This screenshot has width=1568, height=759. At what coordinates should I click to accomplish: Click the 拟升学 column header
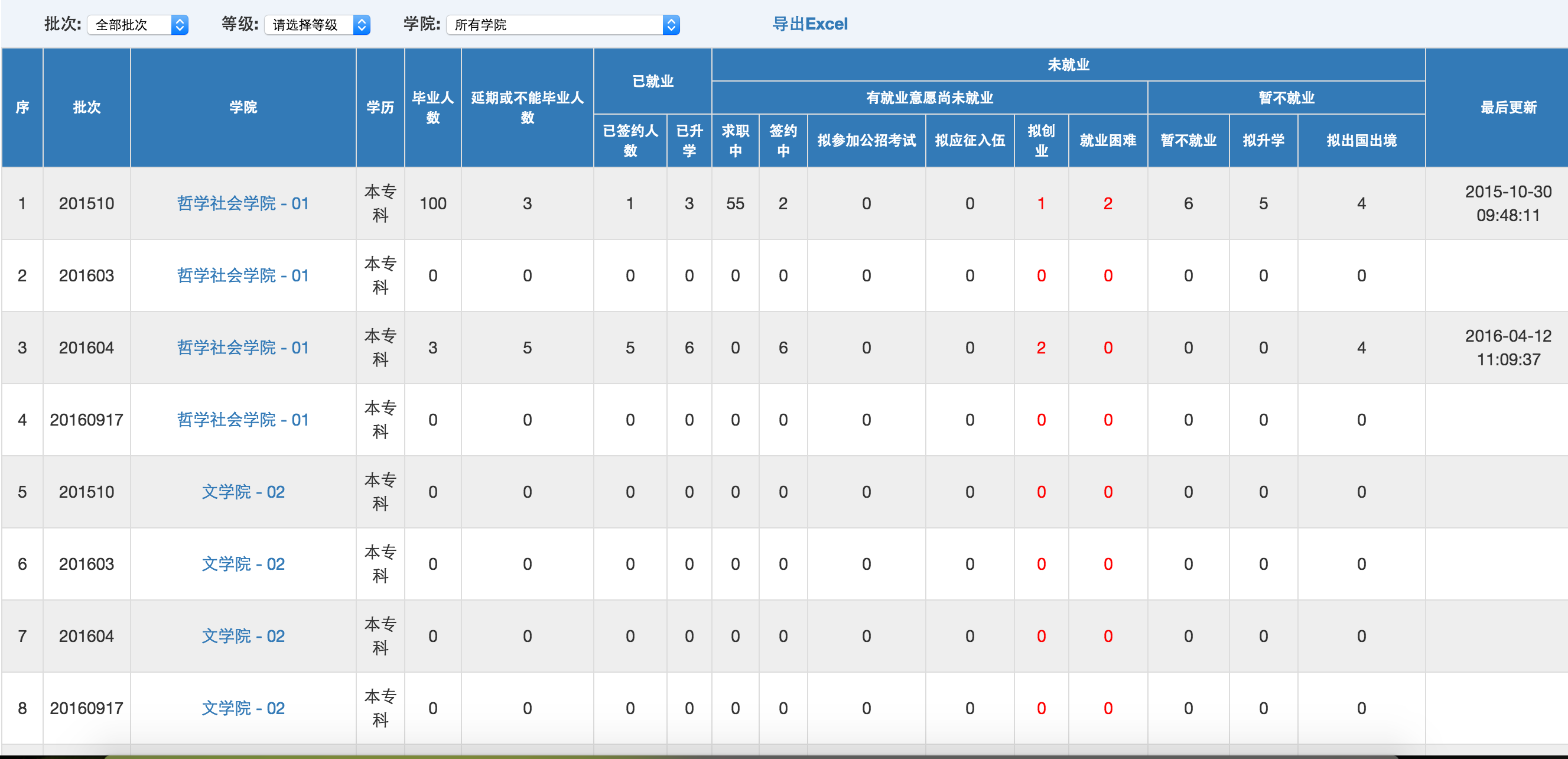tap(1263, 141)
